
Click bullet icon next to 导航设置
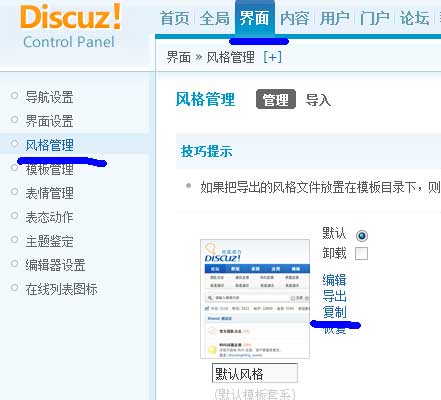[14, 96]
